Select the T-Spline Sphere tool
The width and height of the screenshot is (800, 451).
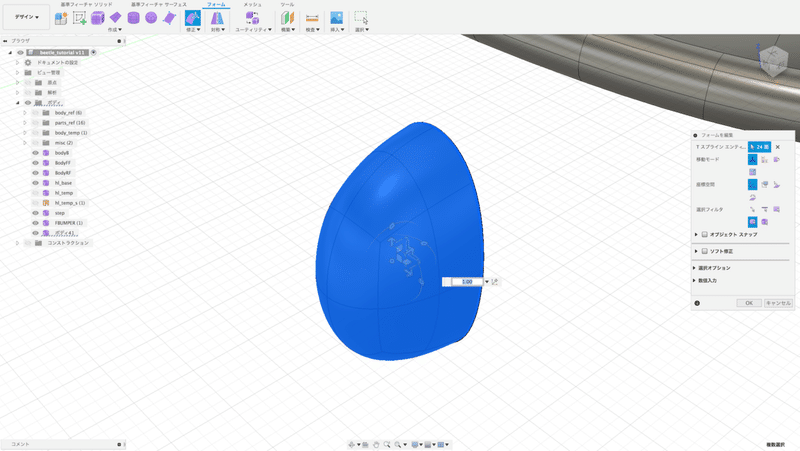pos(151,18)
